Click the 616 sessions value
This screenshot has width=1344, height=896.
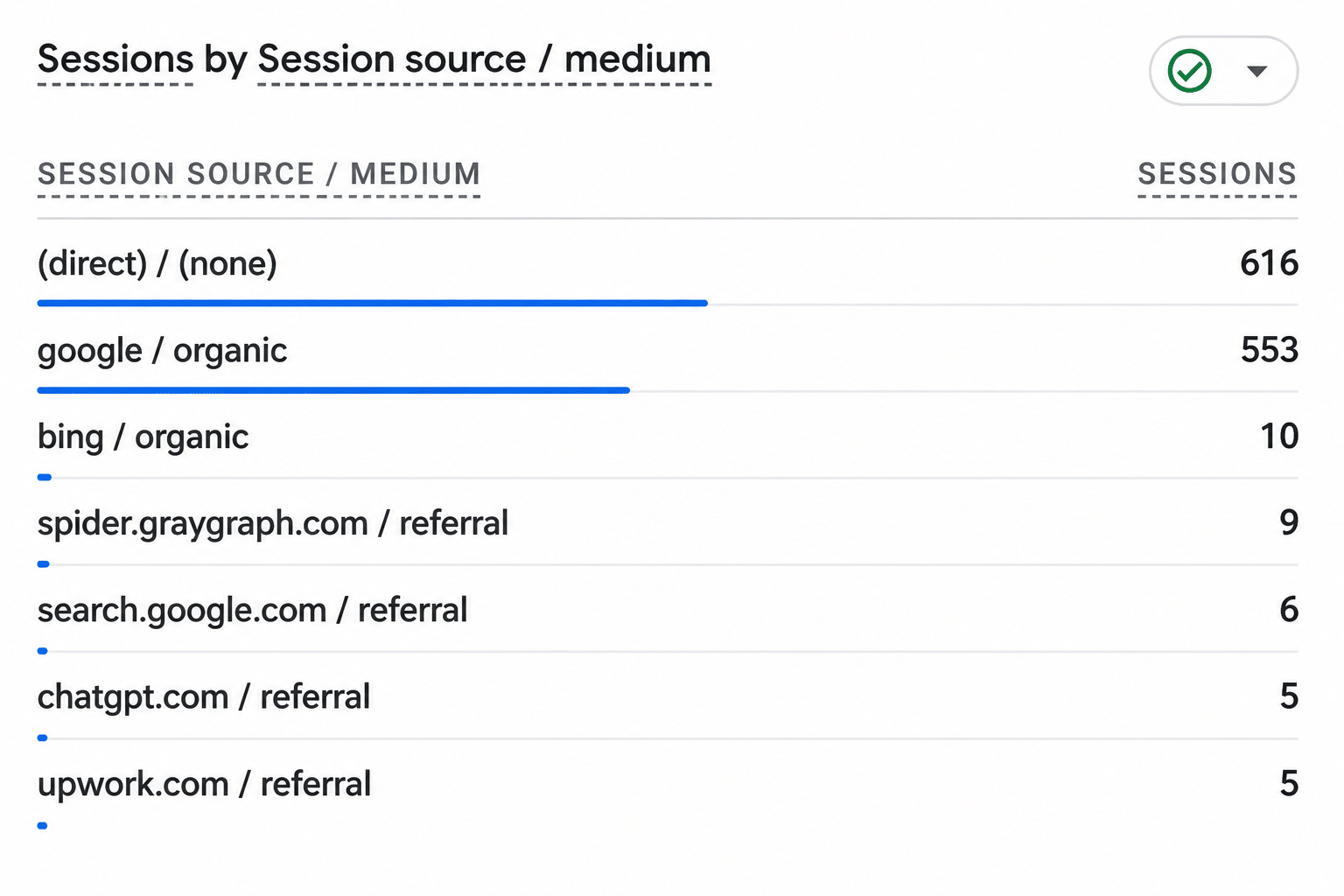(1269, 263)
